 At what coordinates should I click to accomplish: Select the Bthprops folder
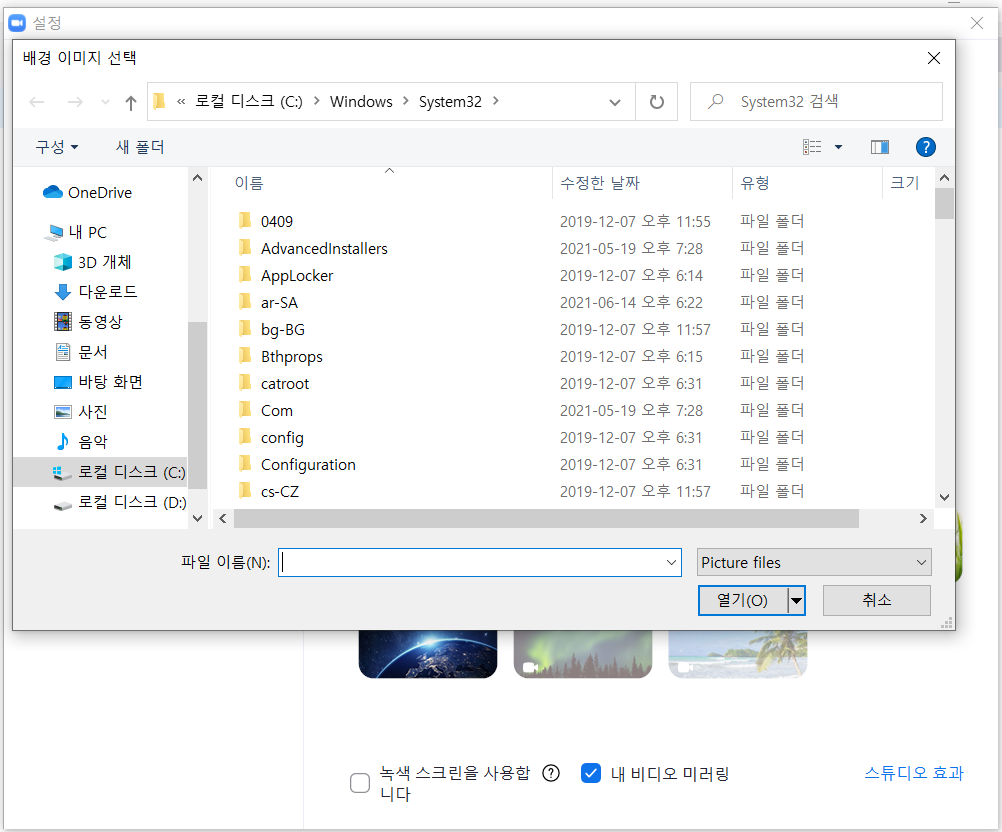pyautogui.click(x=291, y=357)
